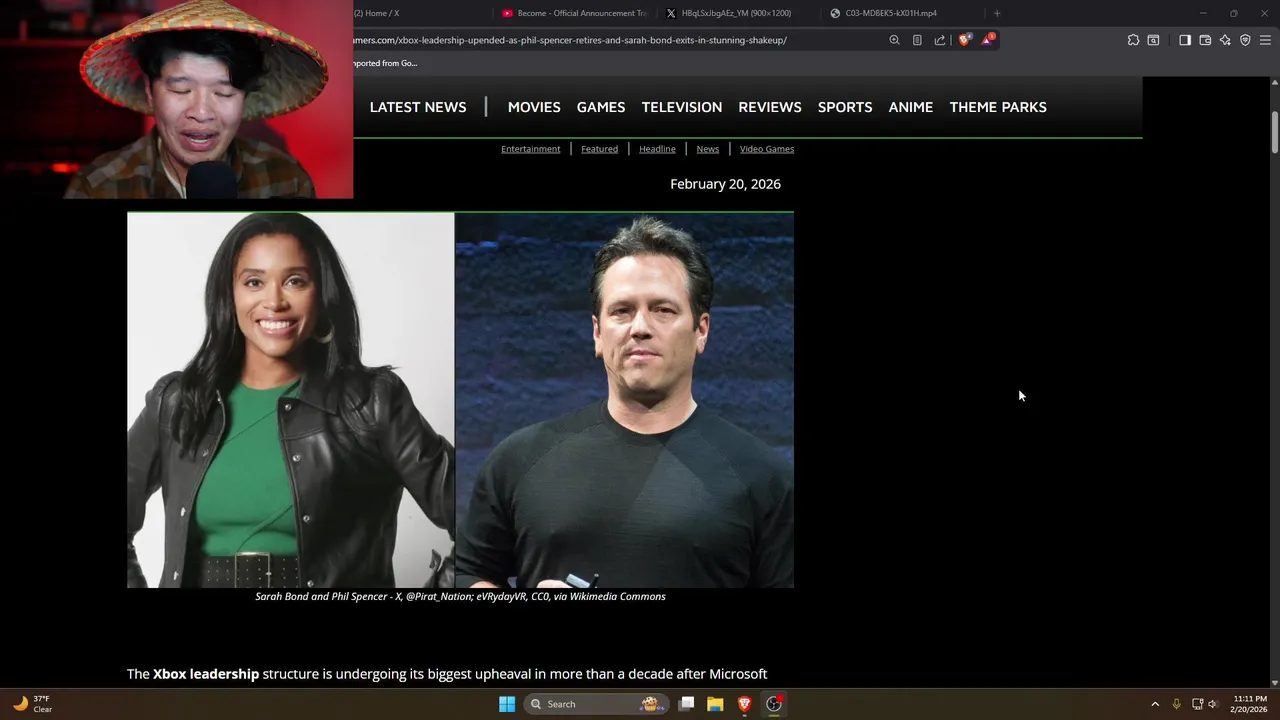
Task: Click the image caption crediting Wikimedia Commons
Action: coord(460,596)
